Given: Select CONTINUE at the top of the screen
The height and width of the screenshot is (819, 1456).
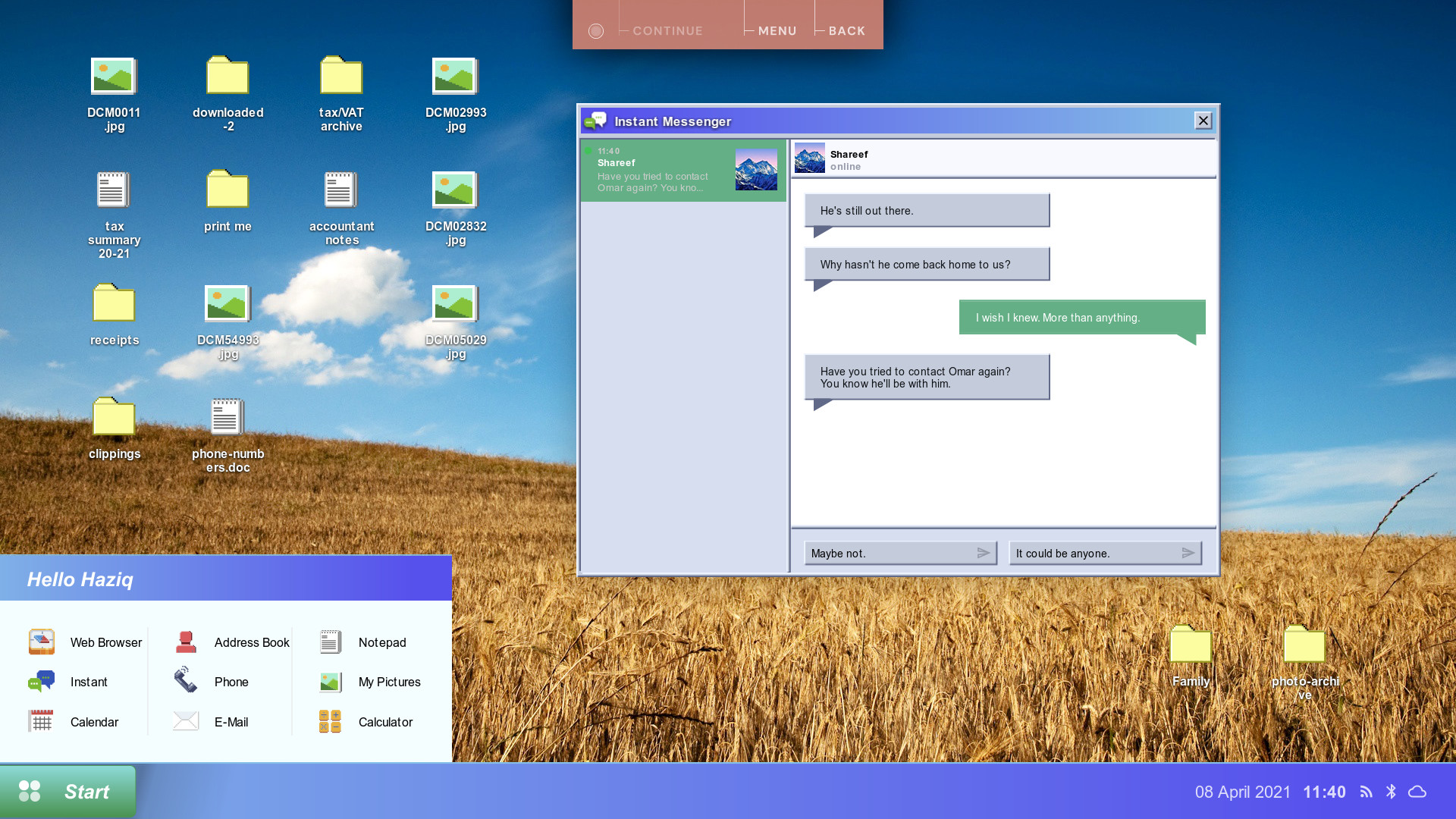Looking at the screenshot, I should pyautogui.click(x=667, y=30).
